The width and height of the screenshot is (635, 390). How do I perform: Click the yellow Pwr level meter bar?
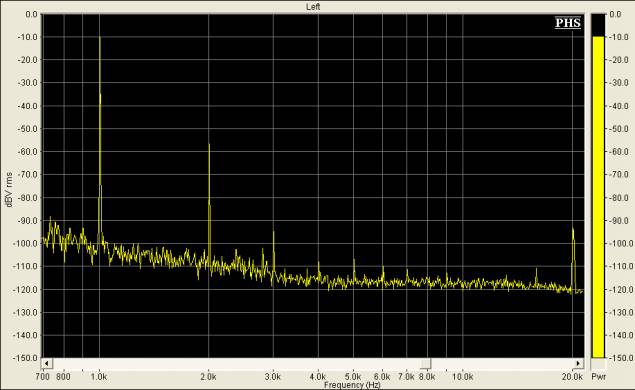click(598, 197)
